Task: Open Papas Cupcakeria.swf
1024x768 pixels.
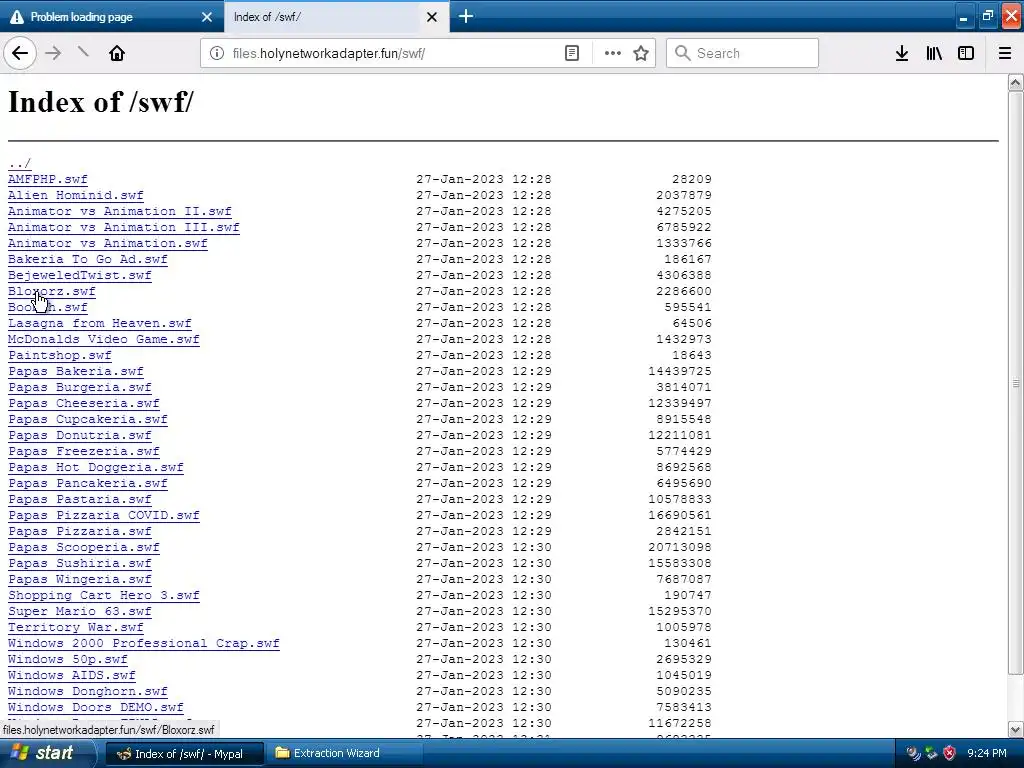Action: pos(88,419)
